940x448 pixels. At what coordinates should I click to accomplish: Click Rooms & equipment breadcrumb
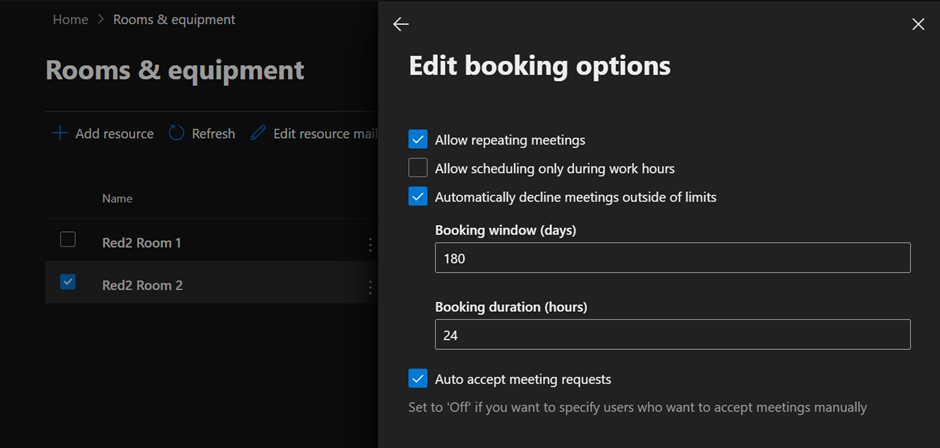click(174, 20)
